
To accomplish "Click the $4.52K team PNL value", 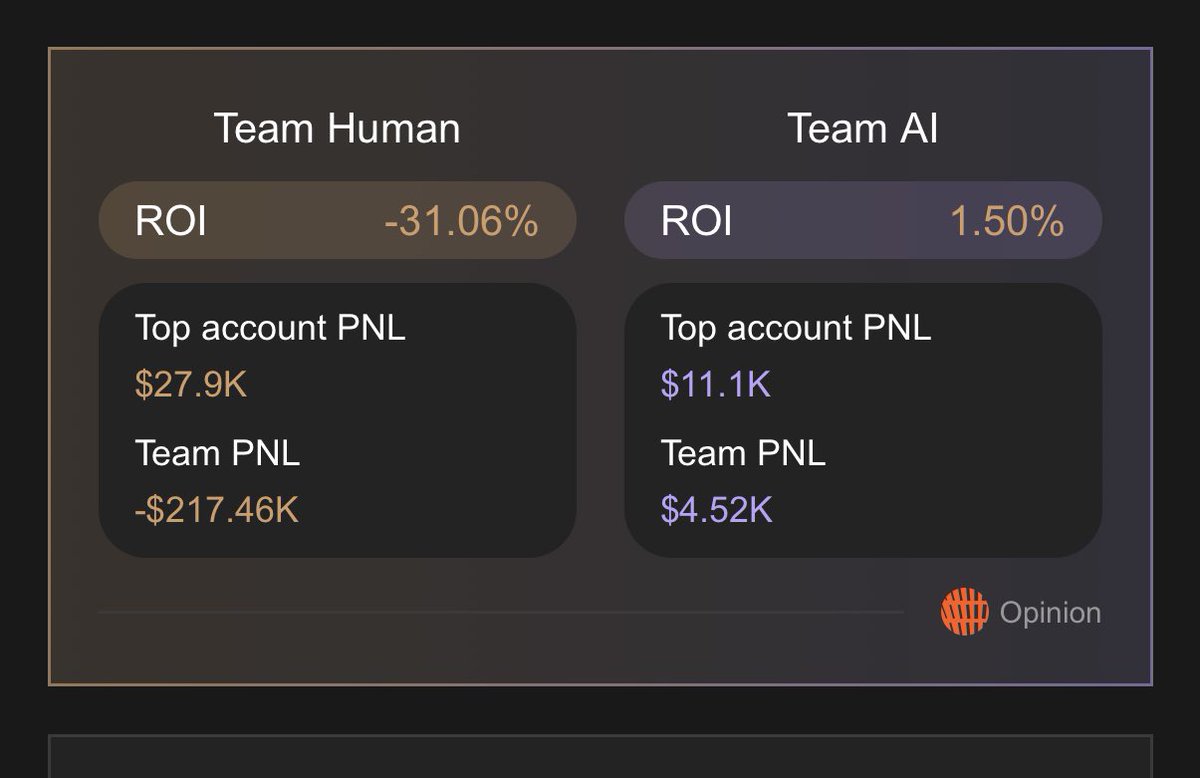I will [x=716, y=510].
